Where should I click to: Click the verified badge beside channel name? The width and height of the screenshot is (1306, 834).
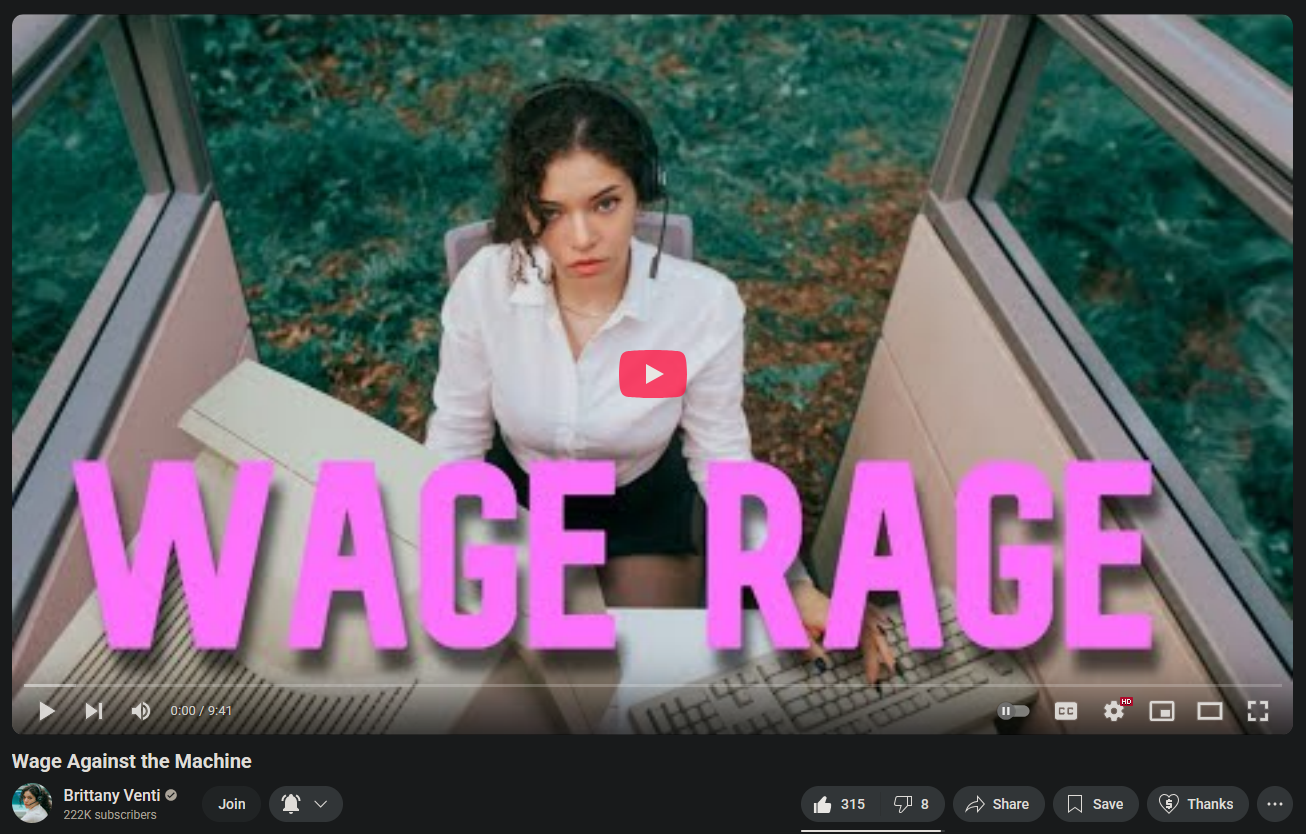171,796
